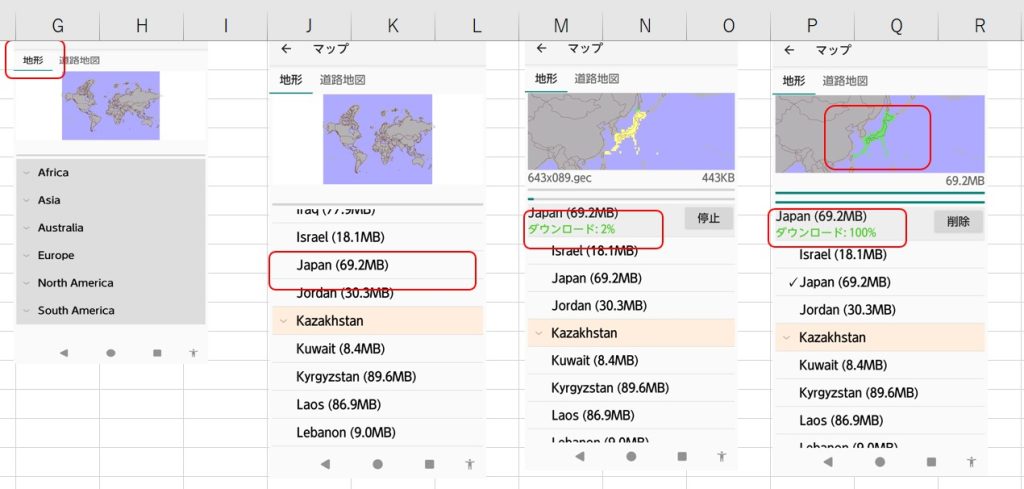Expand the South America group
Viewport: 1024px width, 489px height.
75,310
